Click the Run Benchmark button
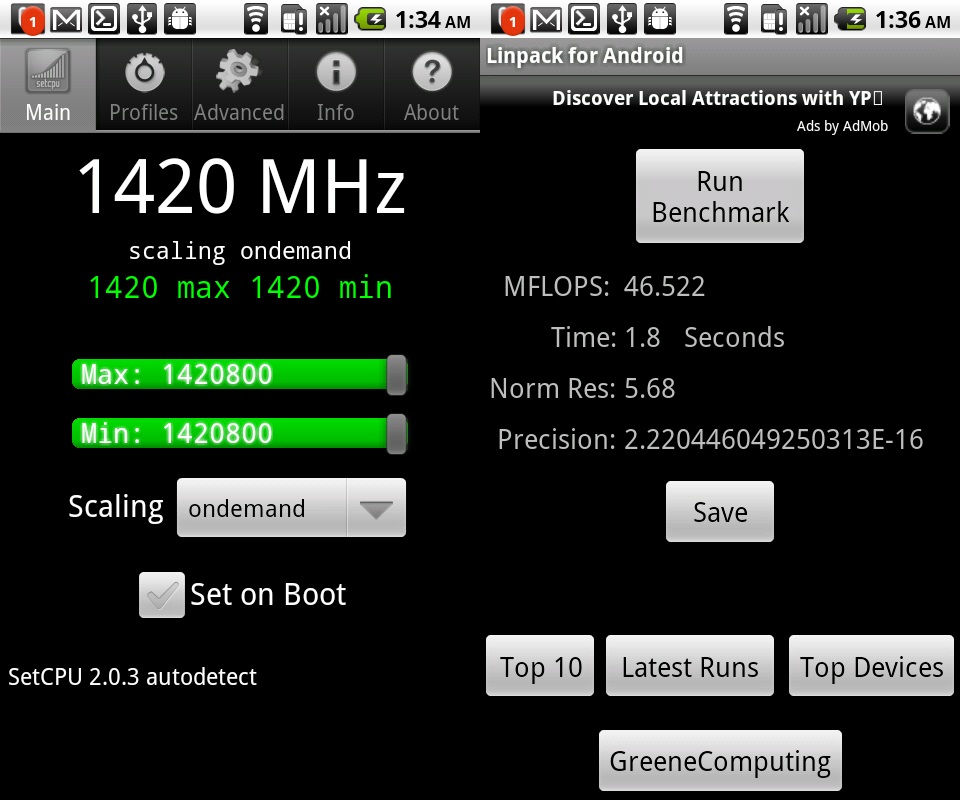Screen dimensions: 960x800 pos(719,196)
